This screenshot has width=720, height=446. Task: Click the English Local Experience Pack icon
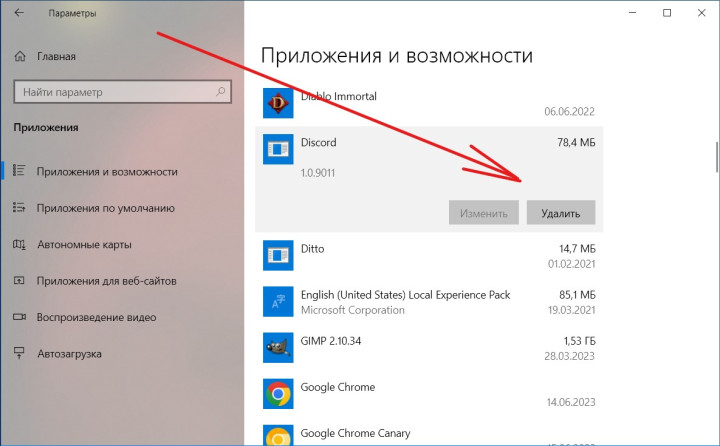coord(277,302)
